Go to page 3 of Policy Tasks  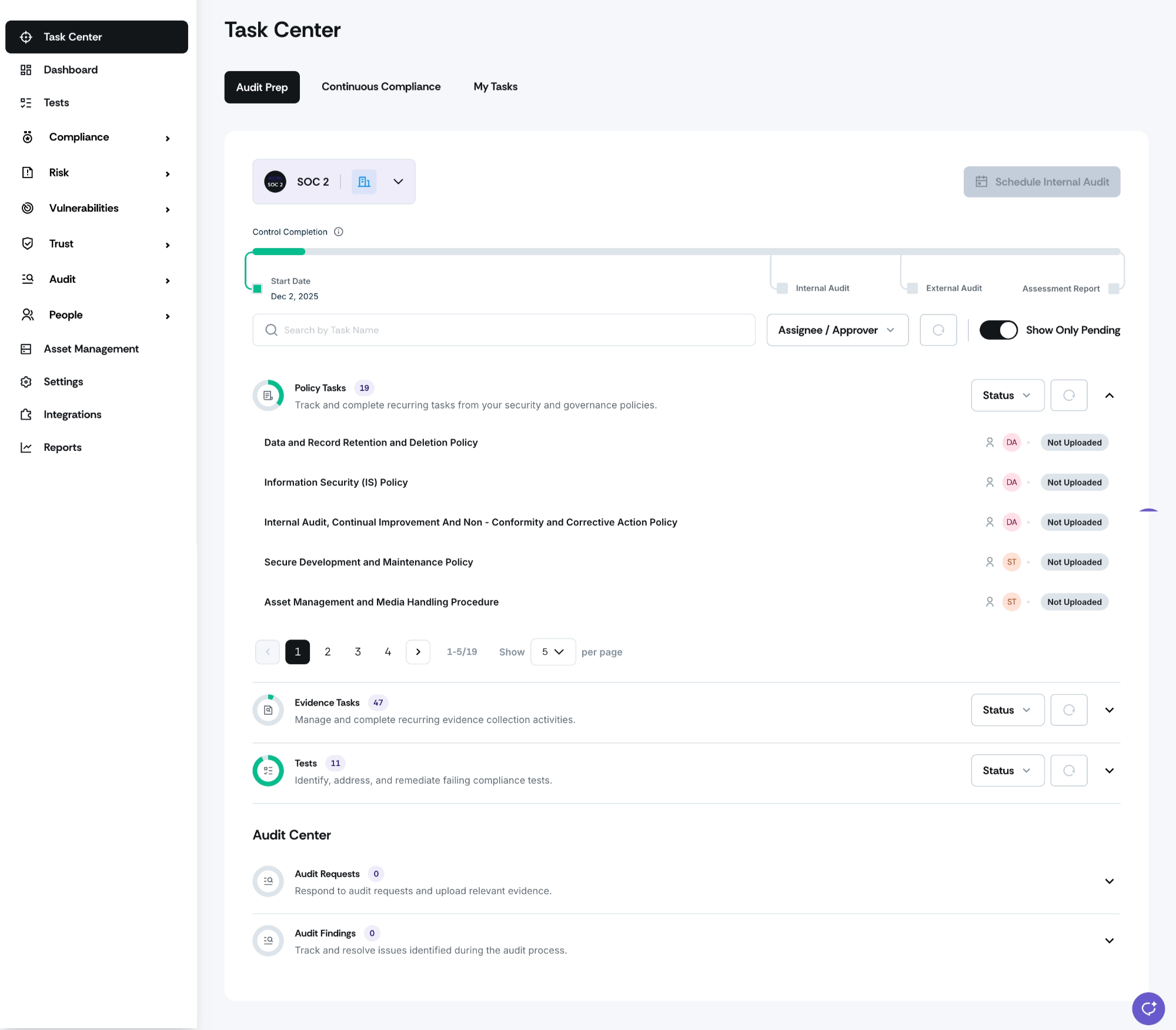click(x=358, y=651)
